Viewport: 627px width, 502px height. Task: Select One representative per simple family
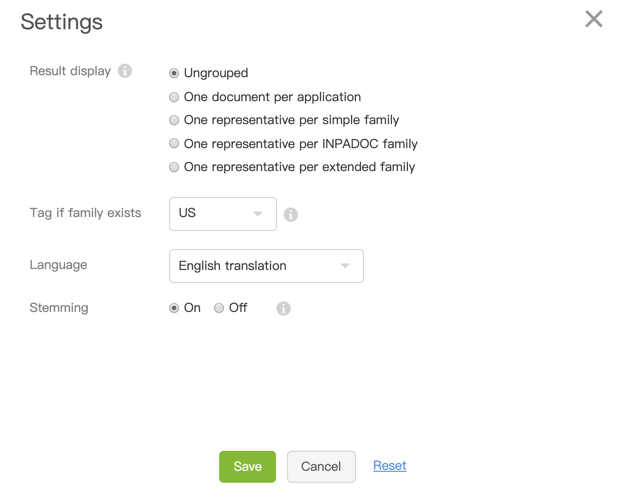point(174,120)
